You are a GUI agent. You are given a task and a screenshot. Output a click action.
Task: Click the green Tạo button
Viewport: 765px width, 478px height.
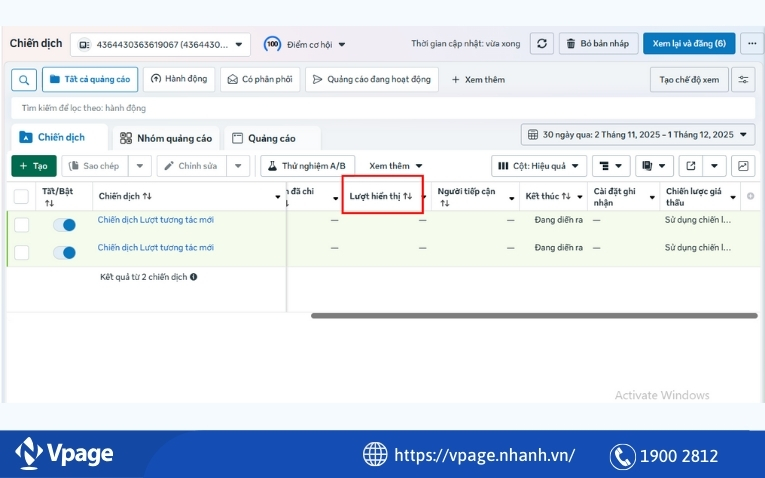click(33, 166)
